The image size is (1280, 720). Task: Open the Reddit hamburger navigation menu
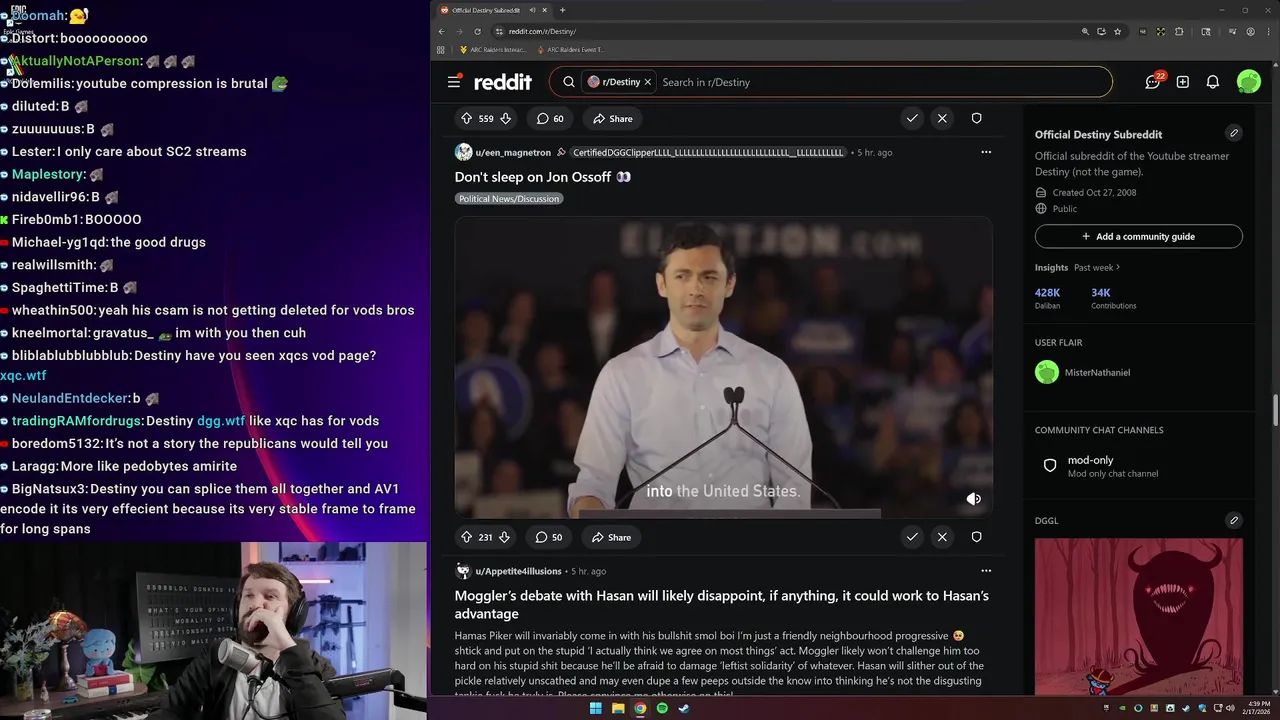click(x=454, y=82)
